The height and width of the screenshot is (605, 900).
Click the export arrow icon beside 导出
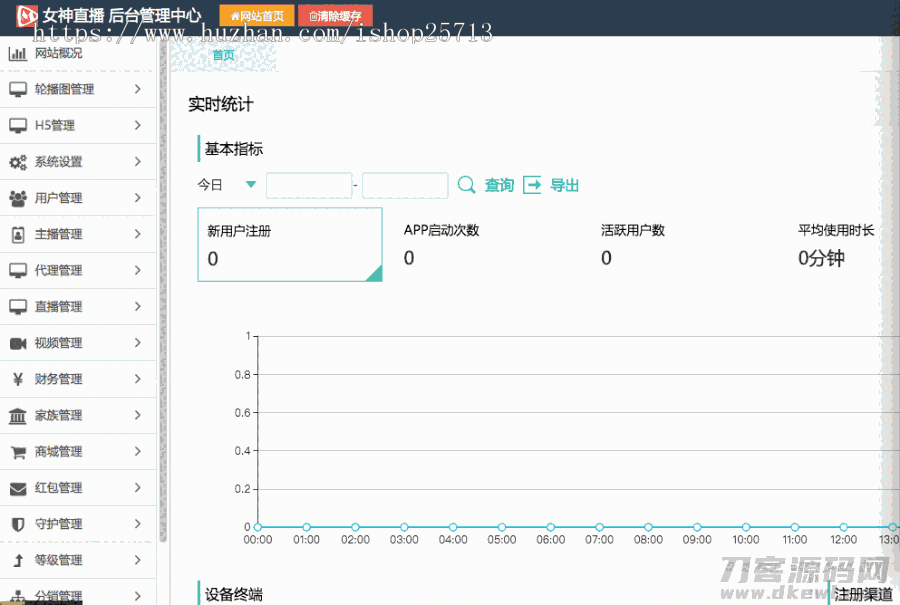point(532,185)
